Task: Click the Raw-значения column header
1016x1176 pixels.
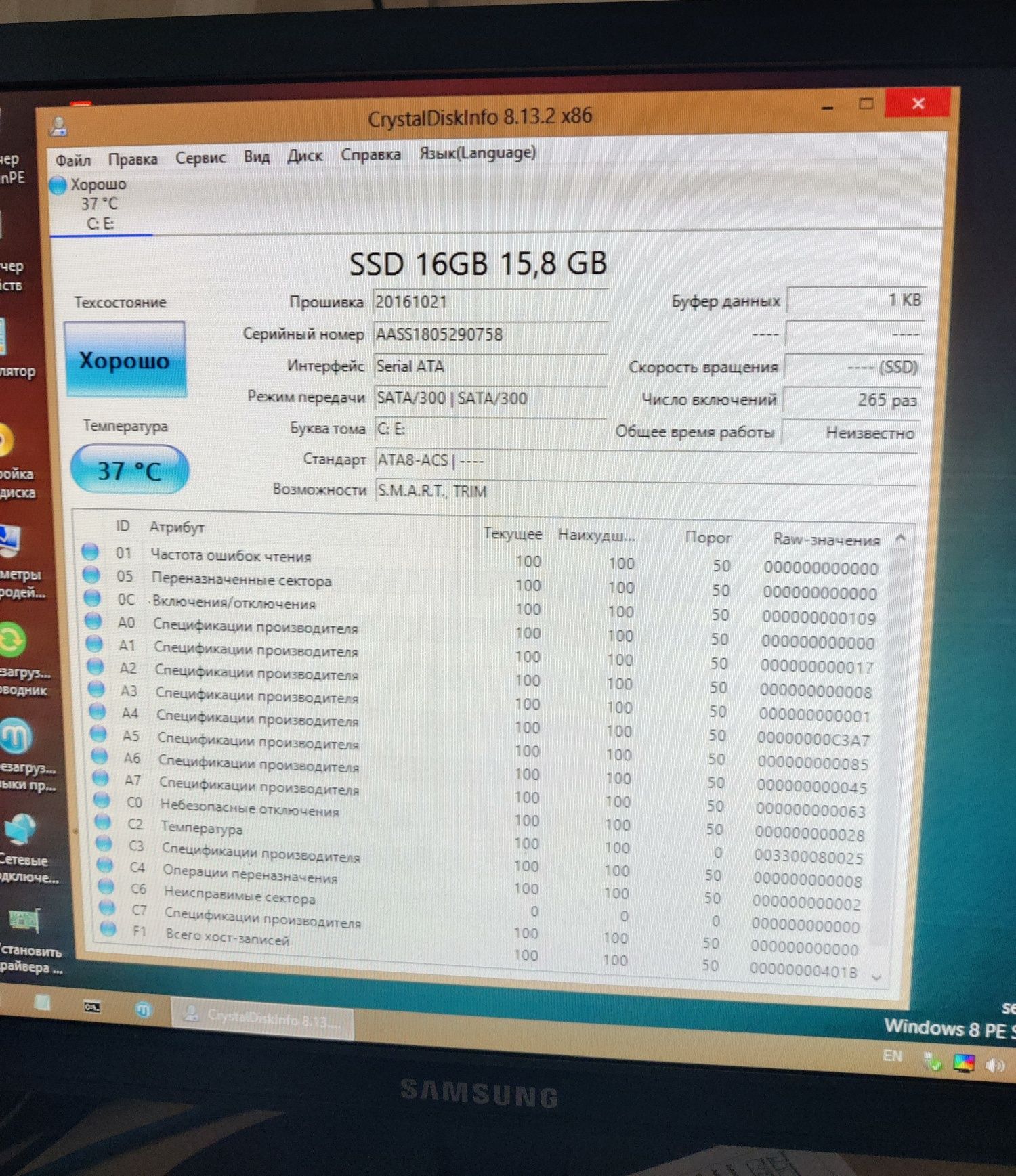Action: (826, 540)
